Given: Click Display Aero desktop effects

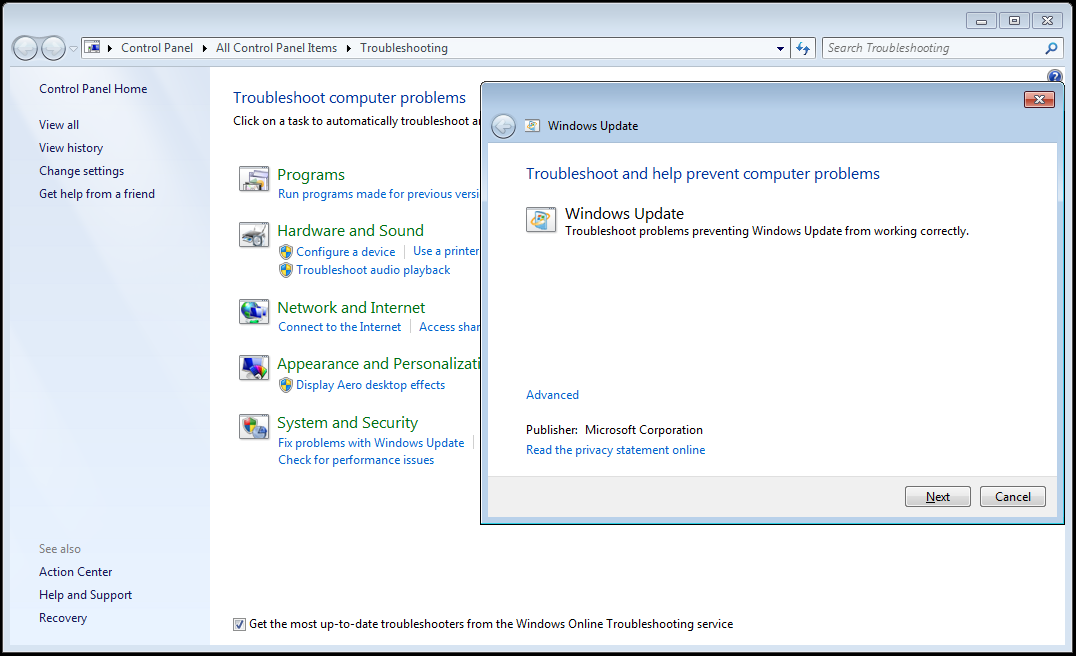Looking at the screenshot, I should pyautogui.click(x=371, y=385).
